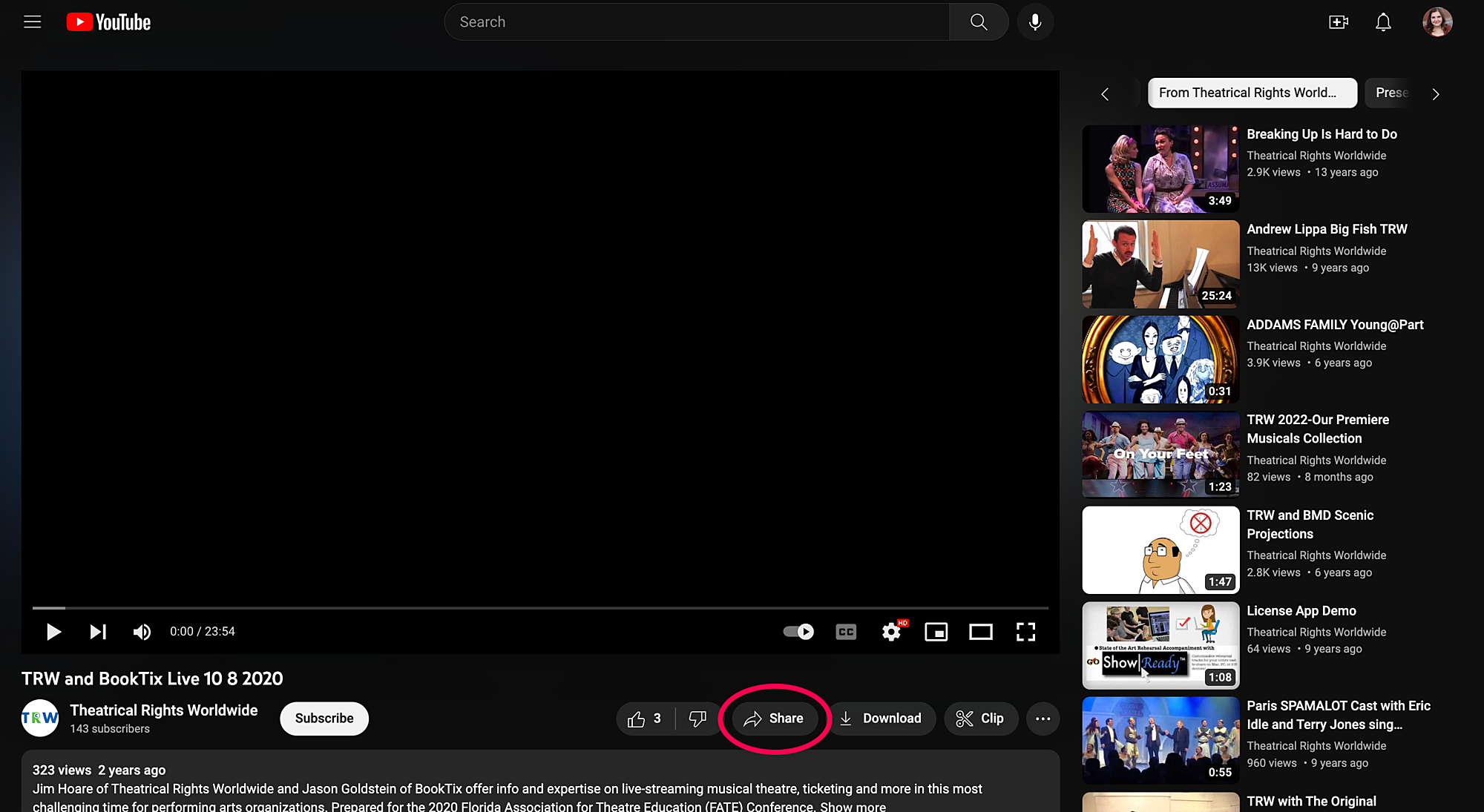Open the scenic projections cartoon thumbnail
Image resolution: width=1484 pixels, height=812 pixels.
click(x=1160, y=550)
